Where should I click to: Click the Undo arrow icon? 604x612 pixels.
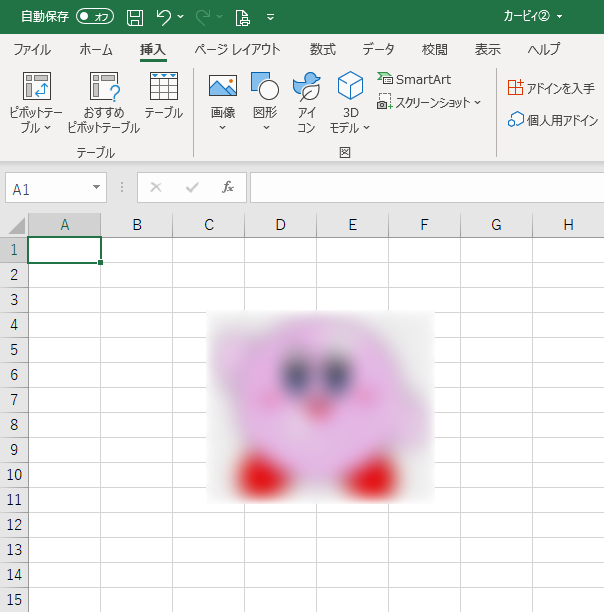pos(163,17)
